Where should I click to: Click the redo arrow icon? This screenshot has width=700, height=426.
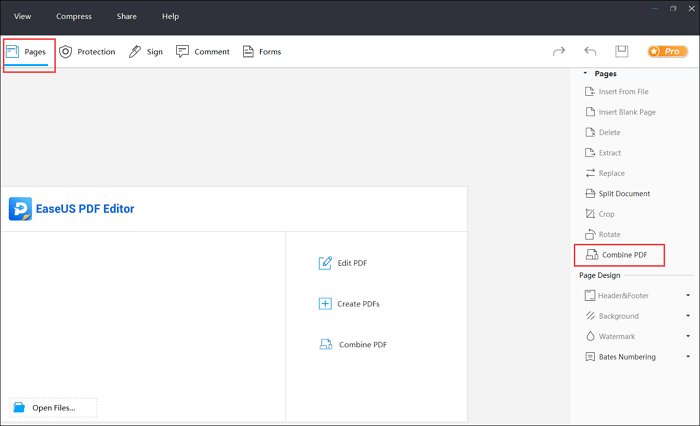pos(559,51)
